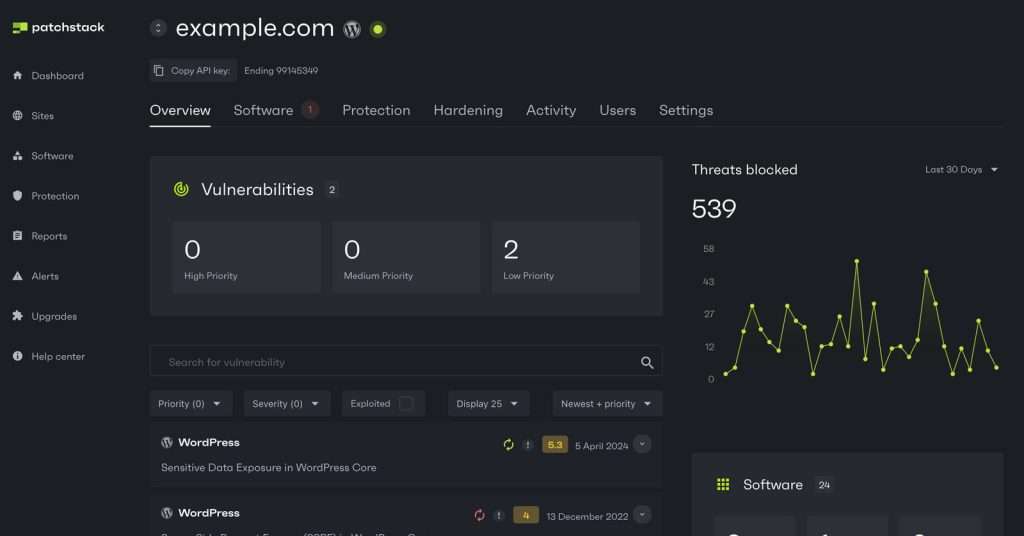Click exclamation icon on 5 April 2024 row
The height and width of the screenshot is (536, 1024).
click(528, 445)
